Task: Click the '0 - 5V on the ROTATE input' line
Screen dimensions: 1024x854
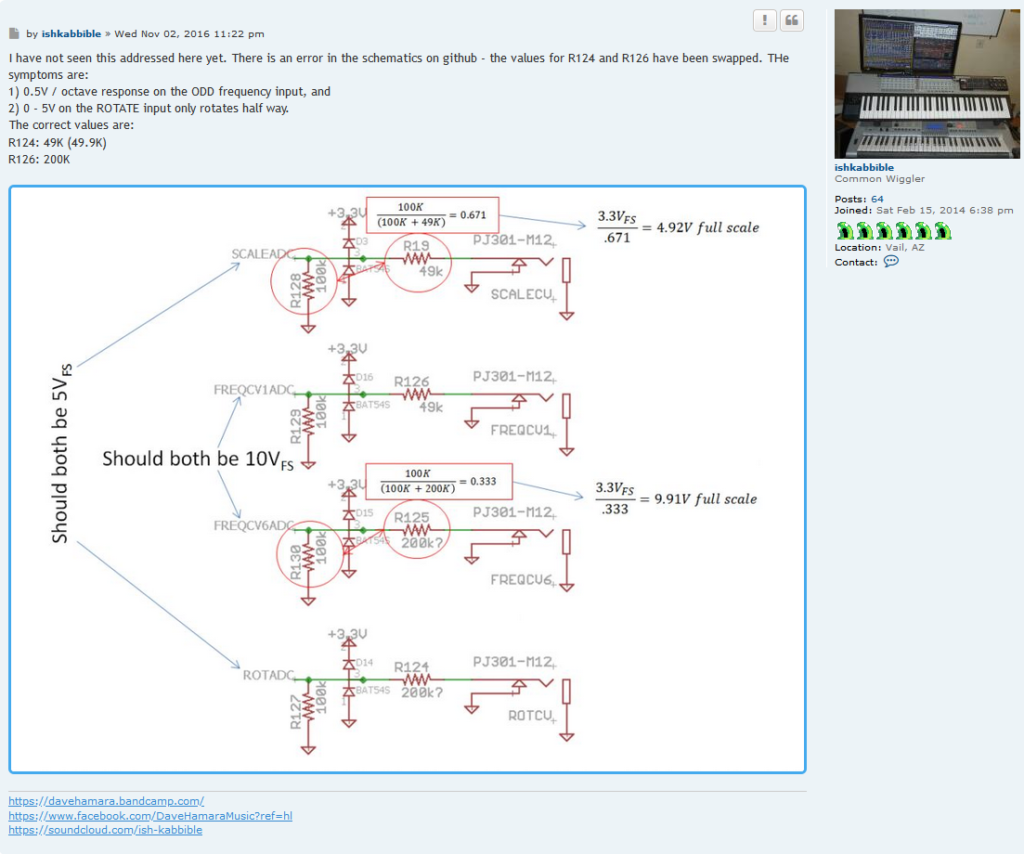Action: click(149, 108)
